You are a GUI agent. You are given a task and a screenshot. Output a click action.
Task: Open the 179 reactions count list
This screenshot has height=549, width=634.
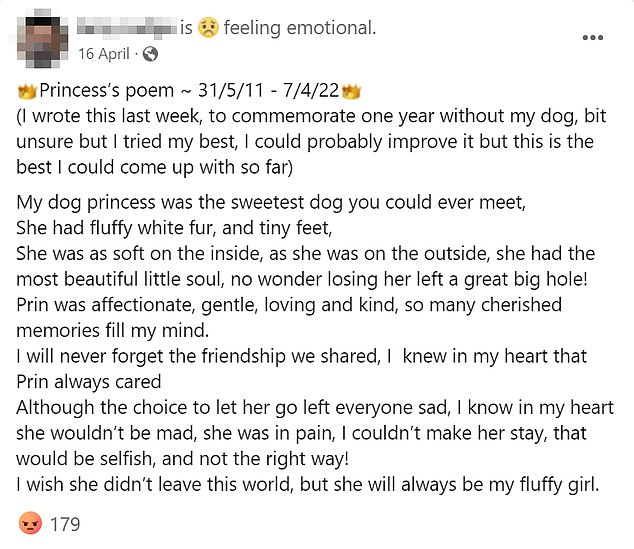64,523
